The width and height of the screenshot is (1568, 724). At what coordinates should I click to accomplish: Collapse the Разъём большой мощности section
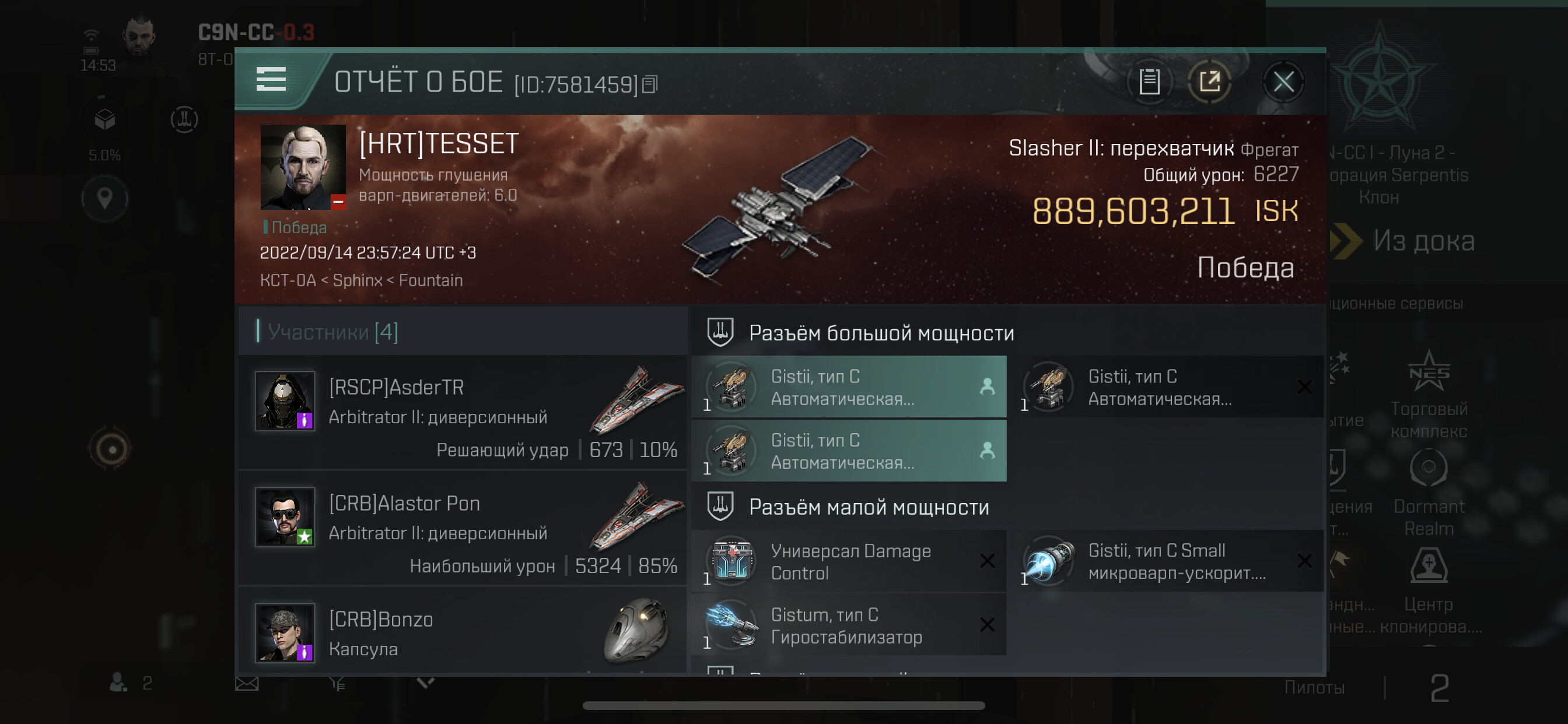coord(1007,333)
